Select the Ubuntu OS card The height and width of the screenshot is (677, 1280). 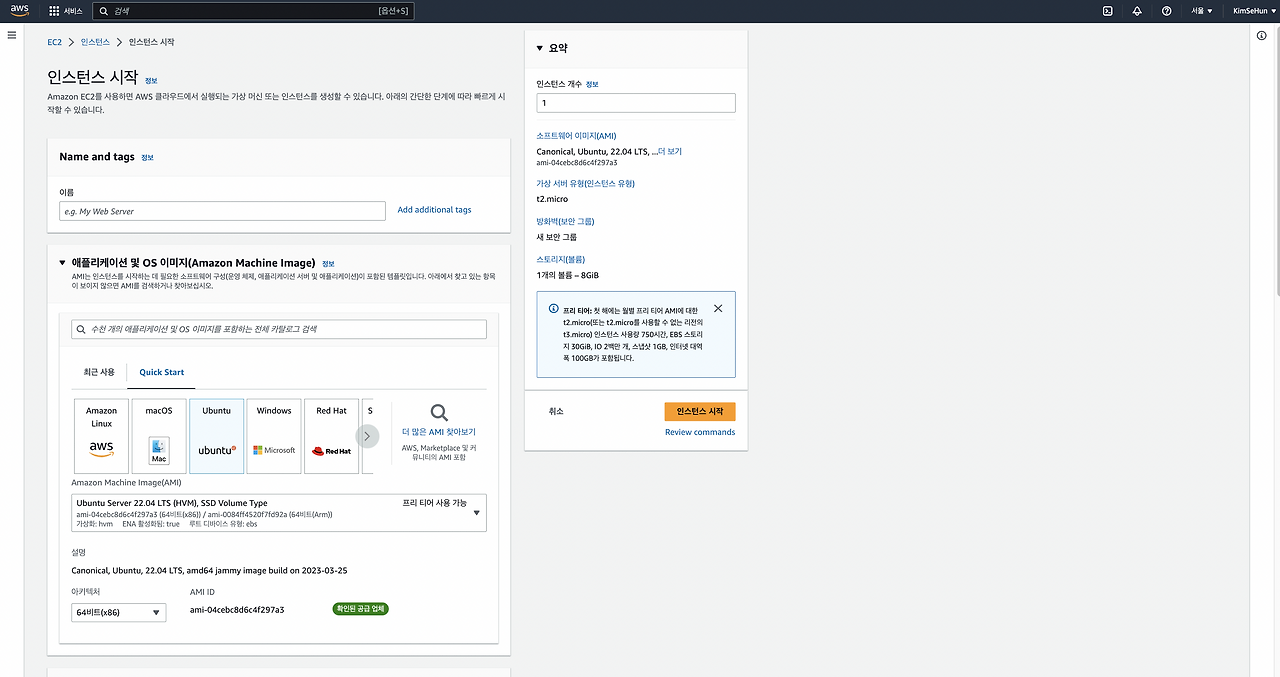point(217,435)
